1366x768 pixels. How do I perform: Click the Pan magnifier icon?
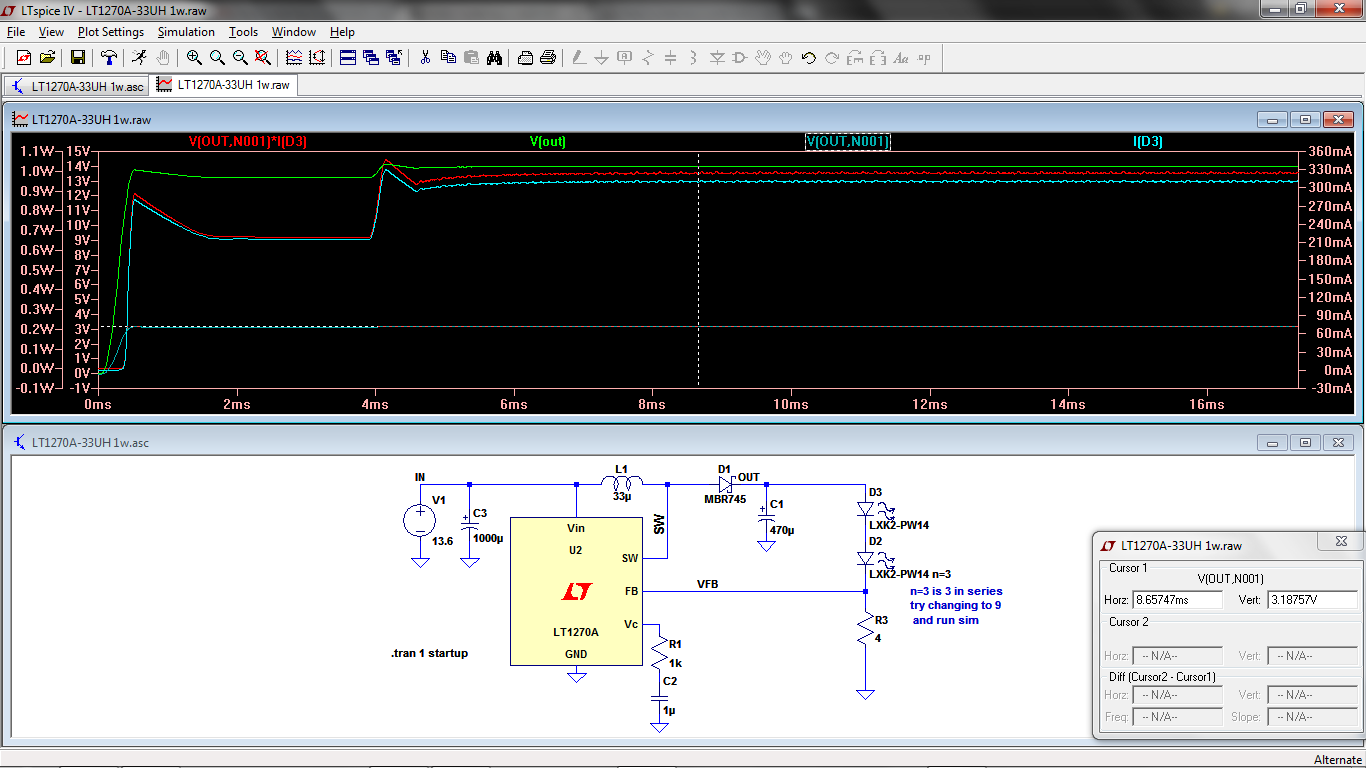(217, 58)
